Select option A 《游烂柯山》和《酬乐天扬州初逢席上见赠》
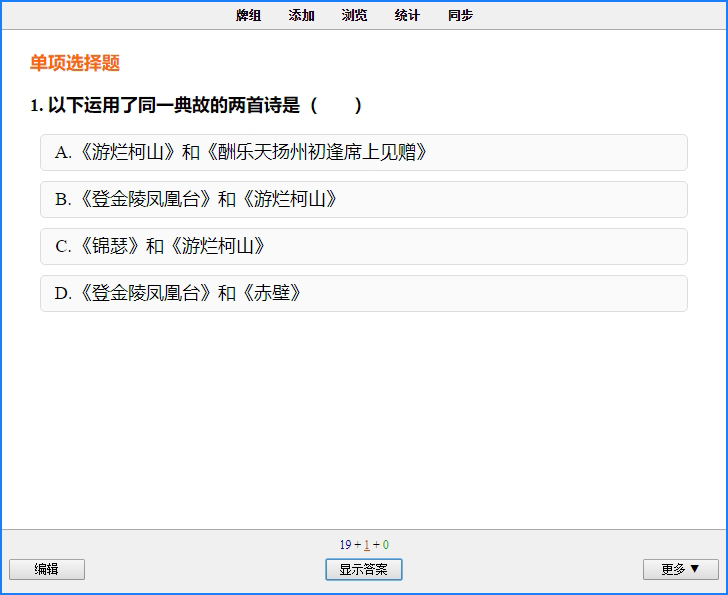 (x=364, y=152)
